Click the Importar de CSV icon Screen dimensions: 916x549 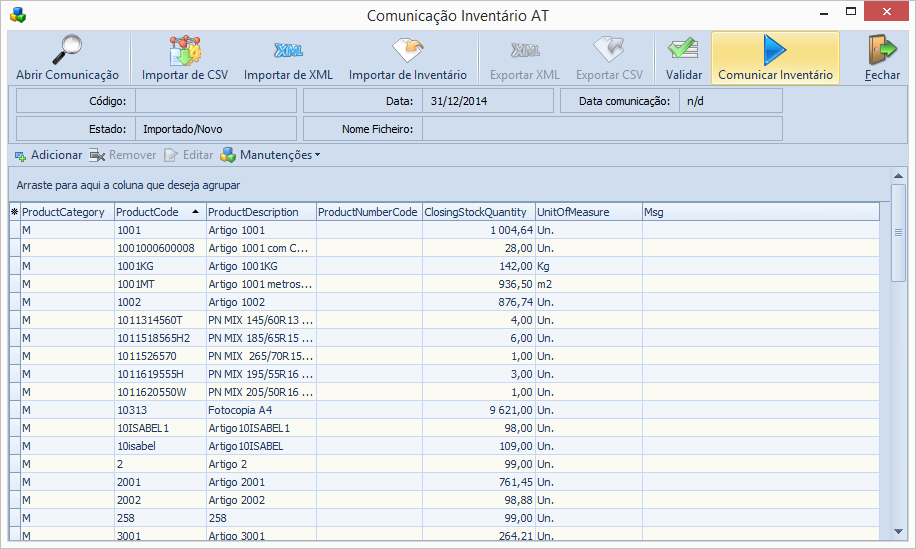click(185, 50)
